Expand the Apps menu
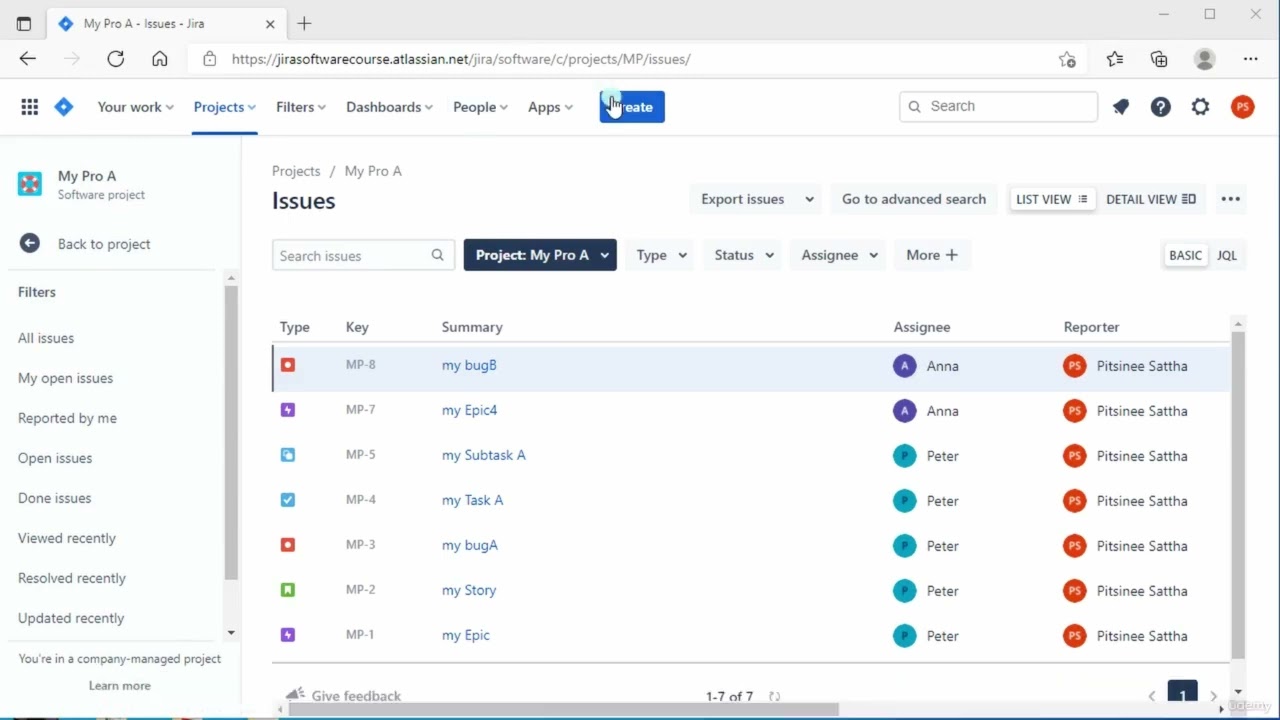The height and width of the screenshot is (720, 1280). (550, 107)
